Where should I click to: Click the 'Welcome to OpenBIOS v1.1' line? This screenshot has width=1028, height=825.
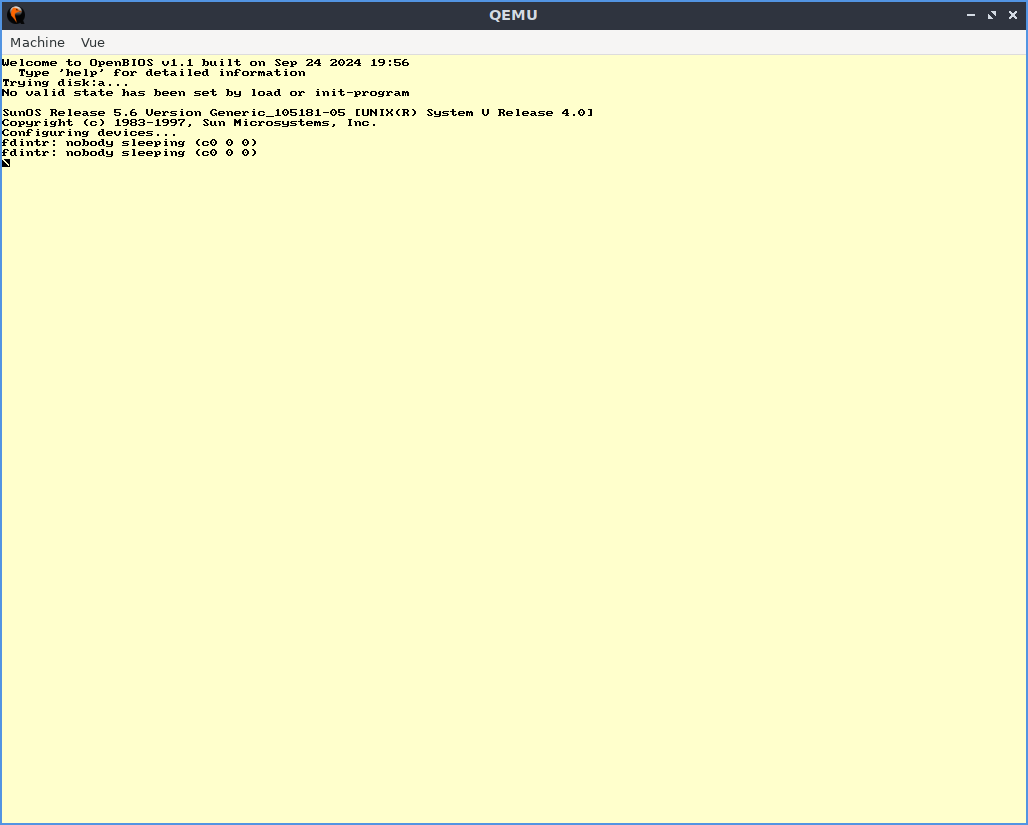click(x=206, y=63)
